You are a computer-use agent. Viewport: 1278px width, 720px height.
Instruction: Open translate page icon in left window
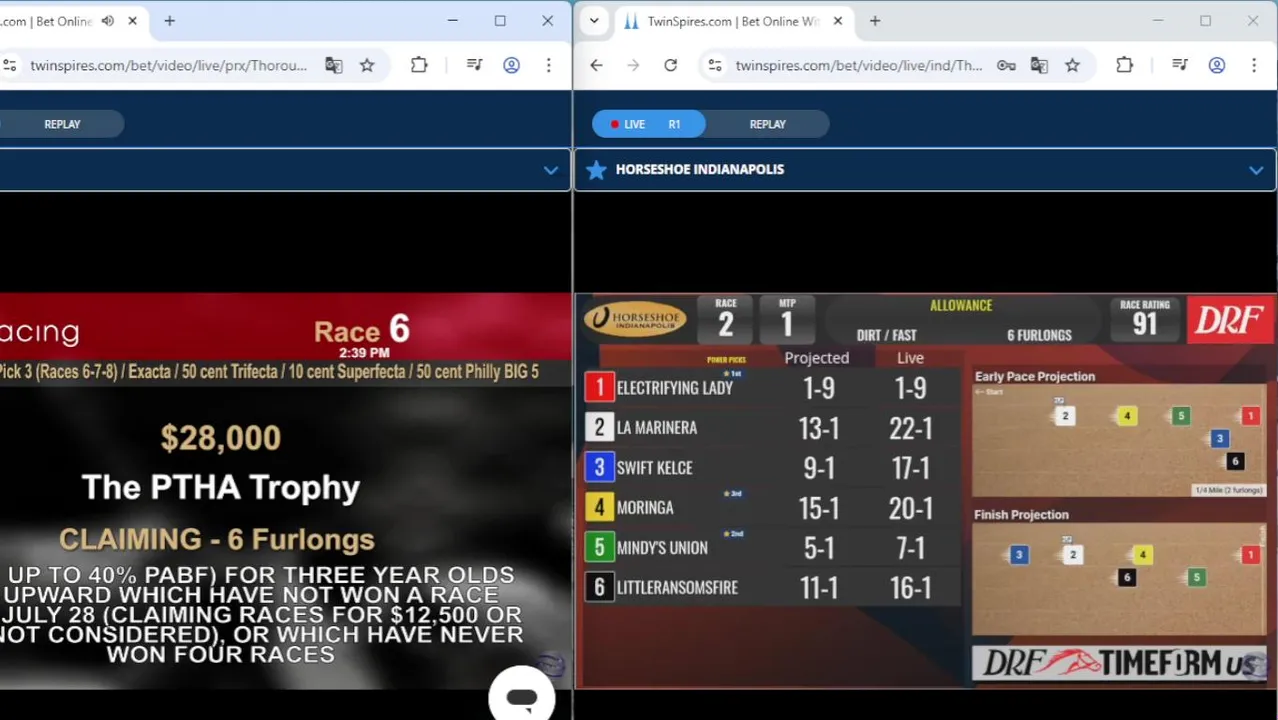point(334,66)
